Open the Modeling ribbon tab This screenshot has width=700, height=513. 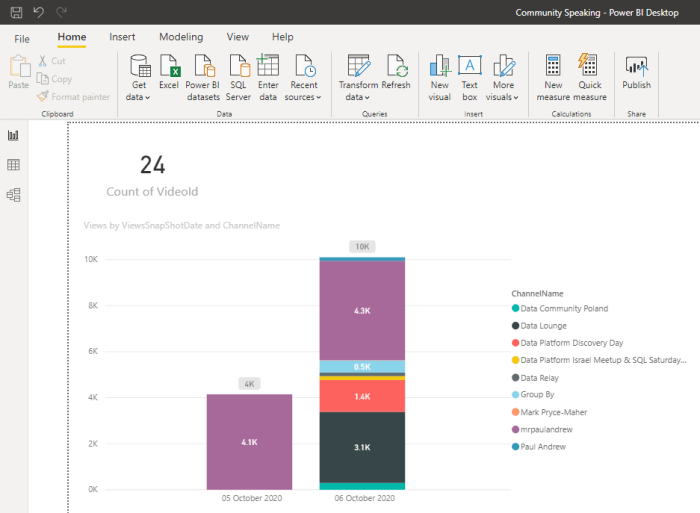click(x=180, y=37)
